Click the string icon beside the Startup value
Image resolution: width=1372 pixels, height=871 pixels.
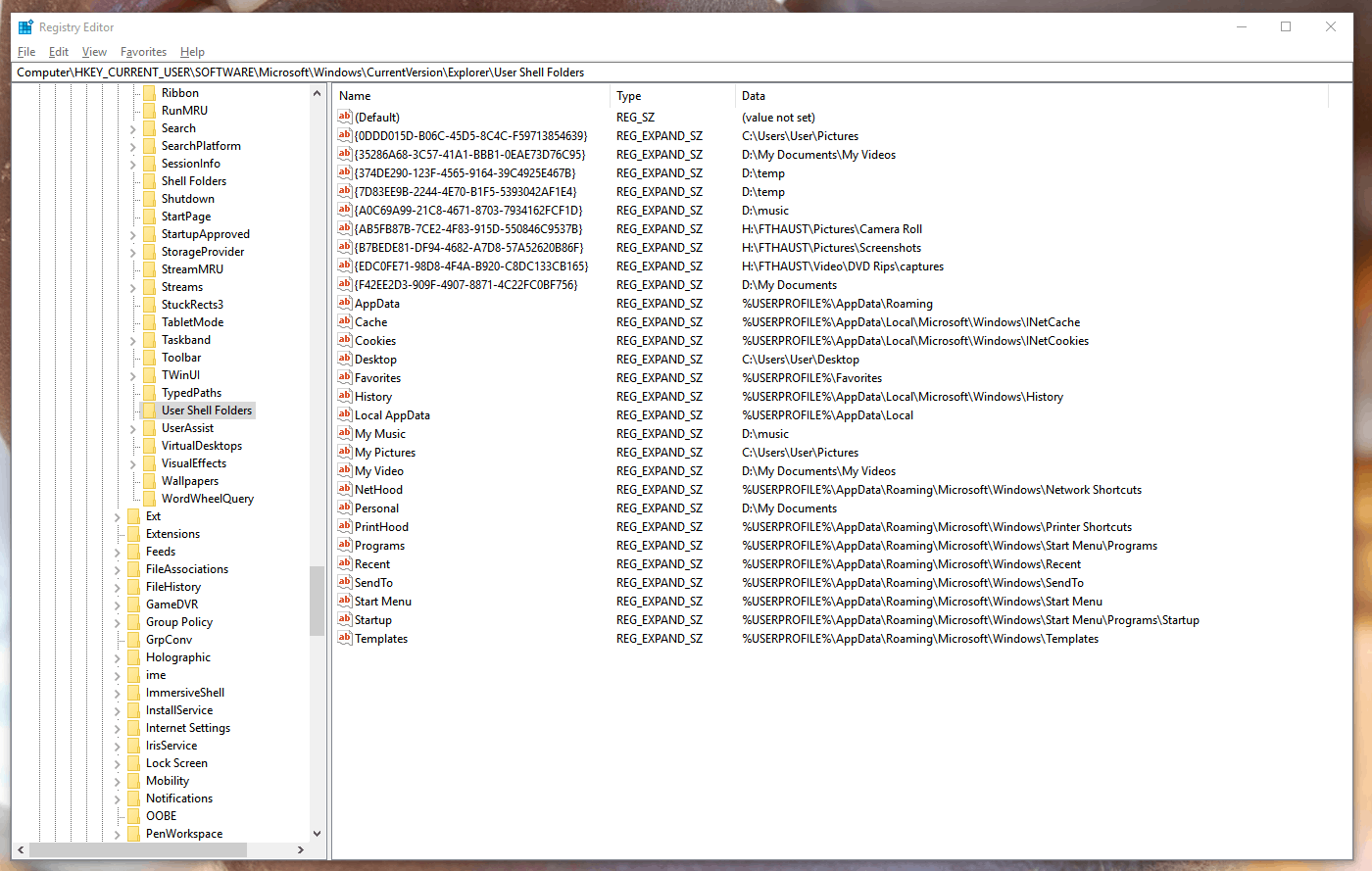pos(344,619)
